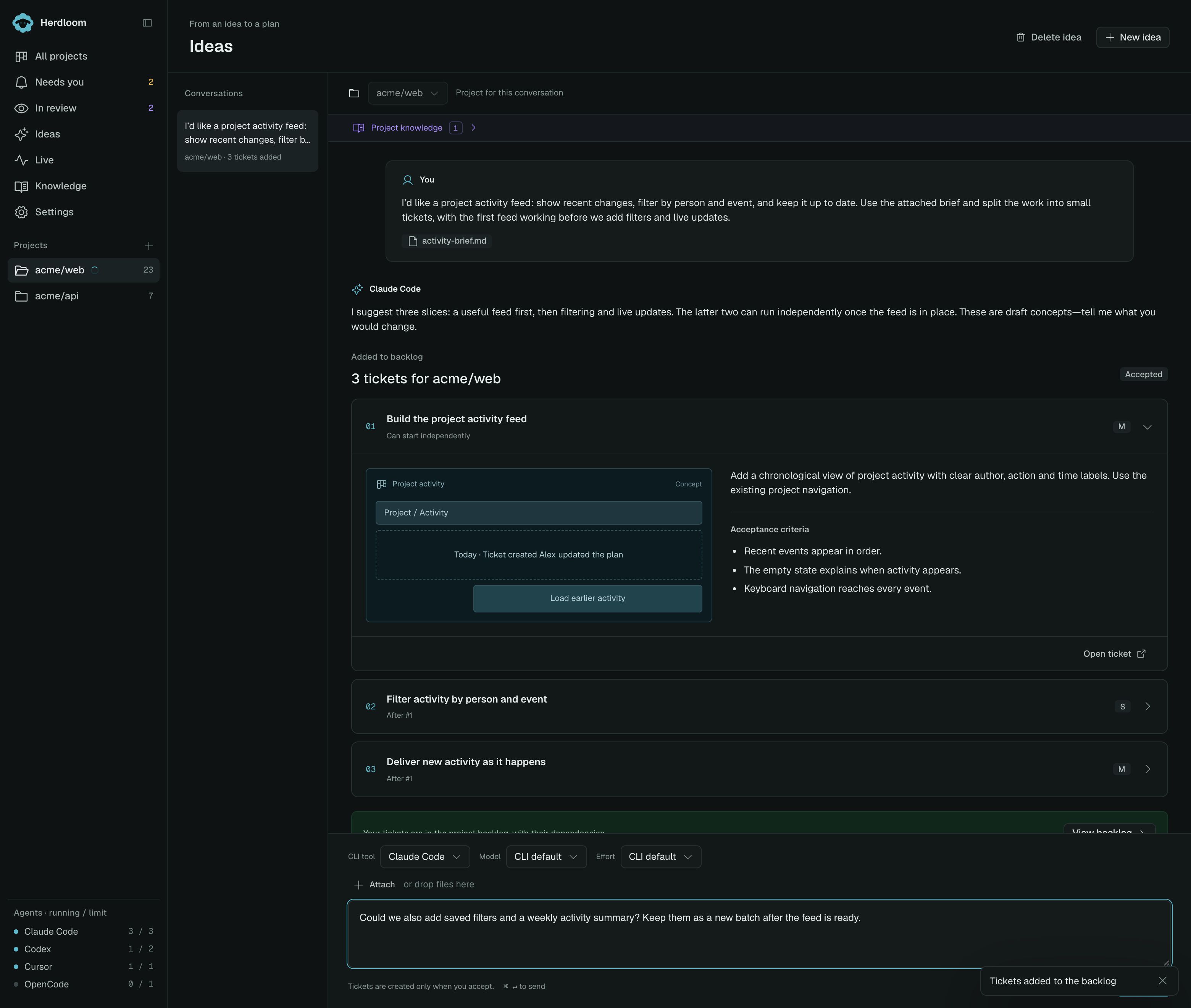
Task: Click the Attach plus icon
Action: point(359,885)
